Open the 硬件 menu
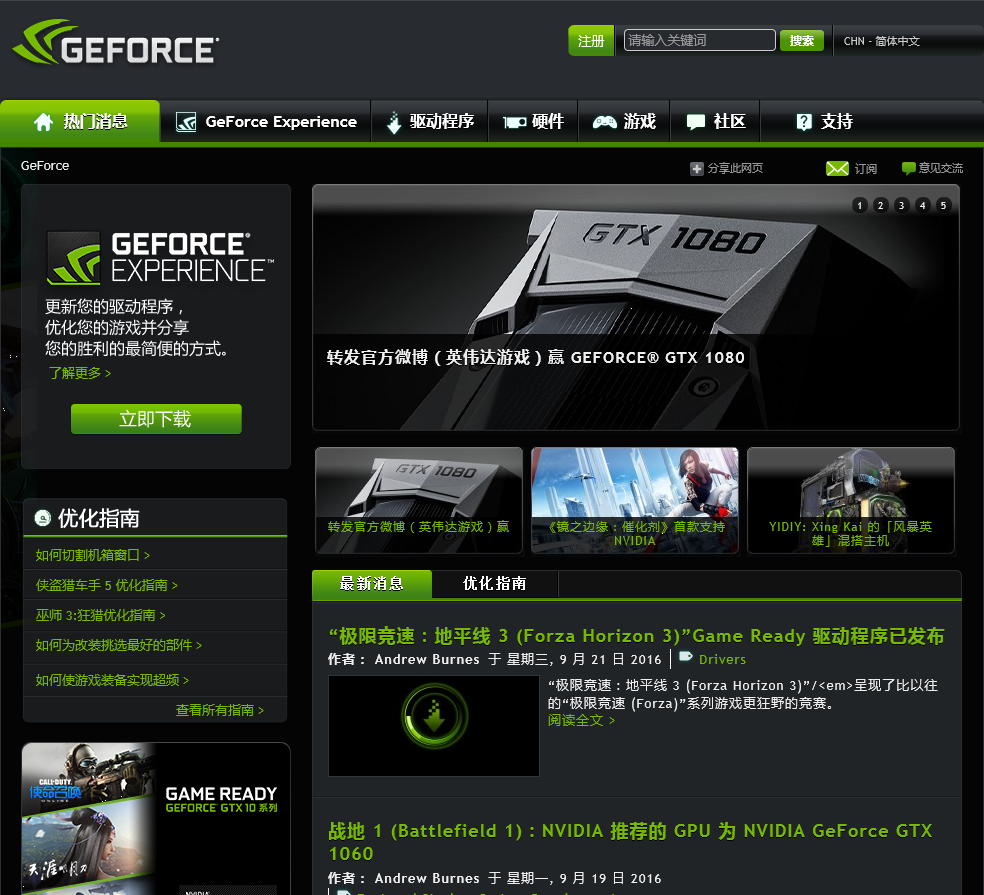This screenshot has height=895, width=984. click(533, 122)
